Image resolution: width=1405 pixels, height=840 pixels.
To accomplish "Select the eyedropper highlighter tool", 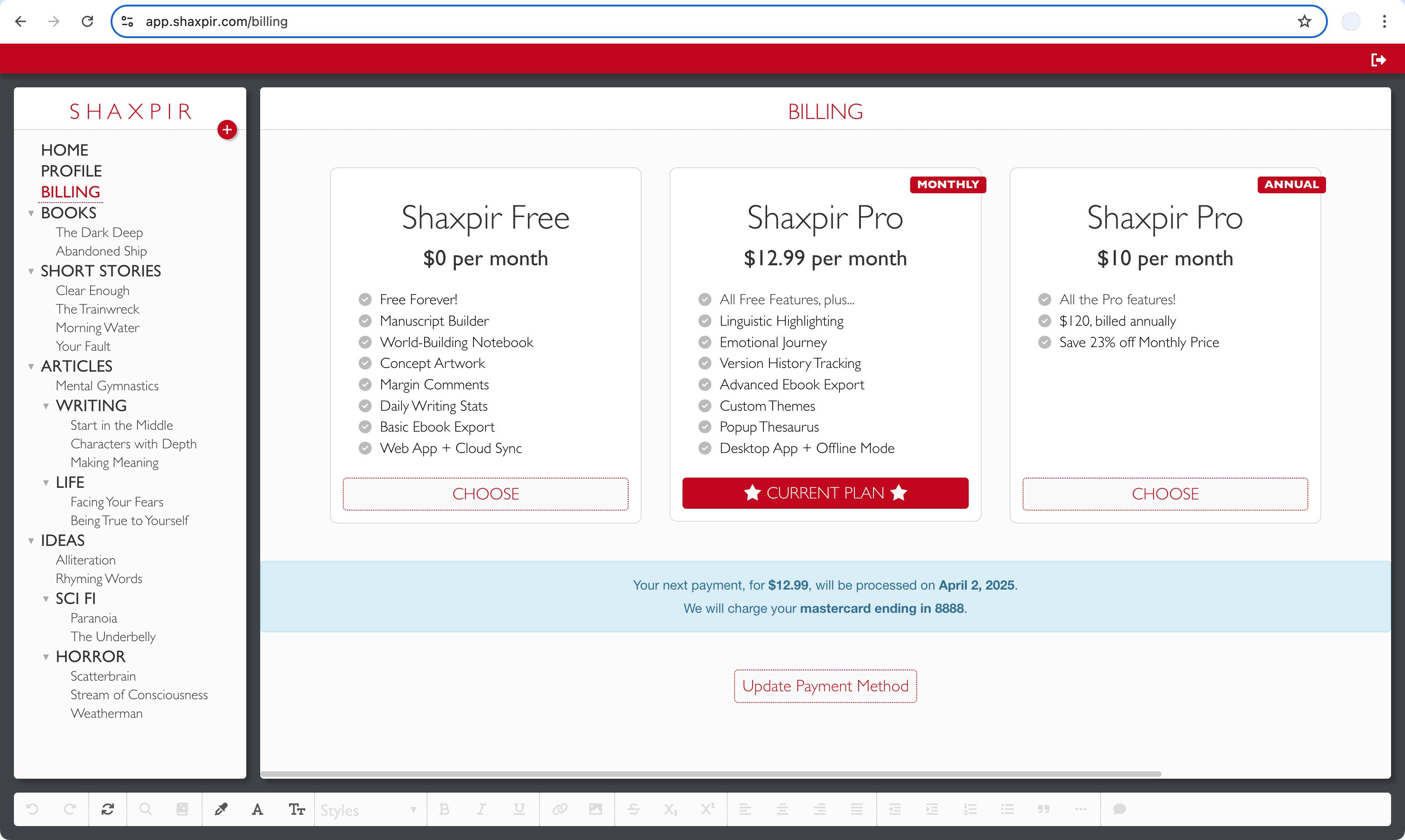I will tap(221, 809).
